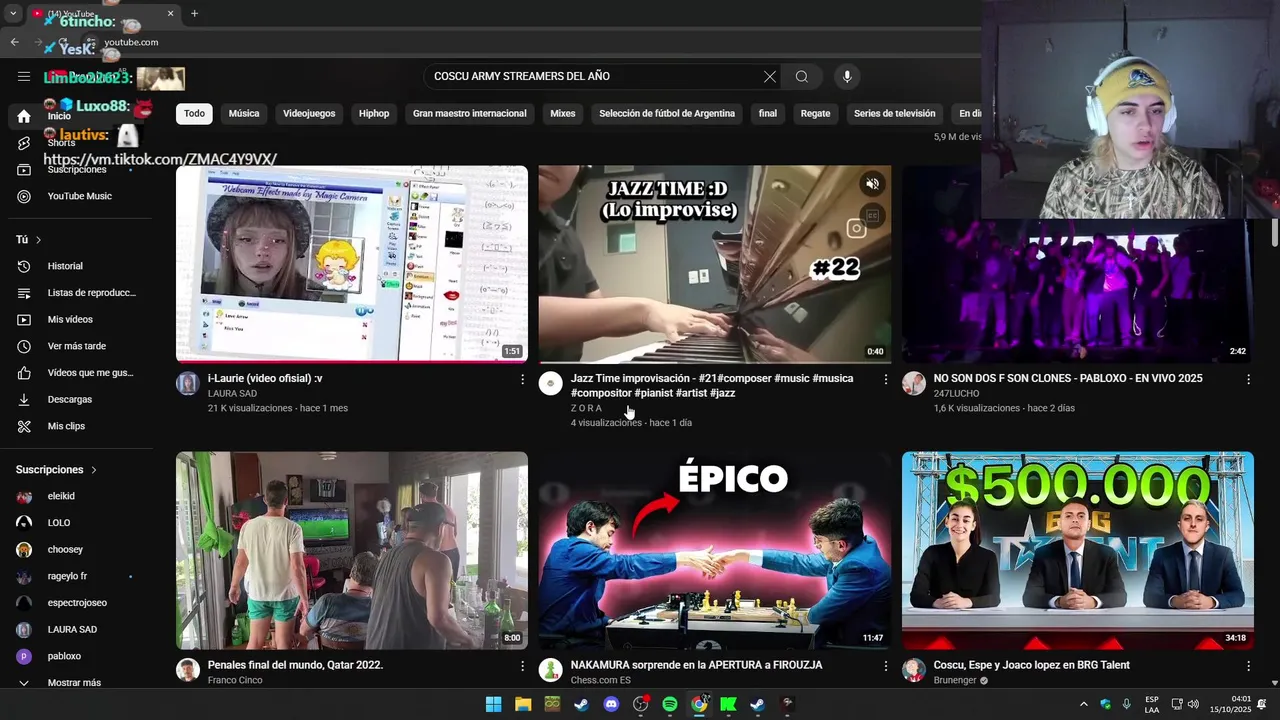Open Spotify from the taskbar
The image size is (1280, 720).
click(x=670, y=704)
